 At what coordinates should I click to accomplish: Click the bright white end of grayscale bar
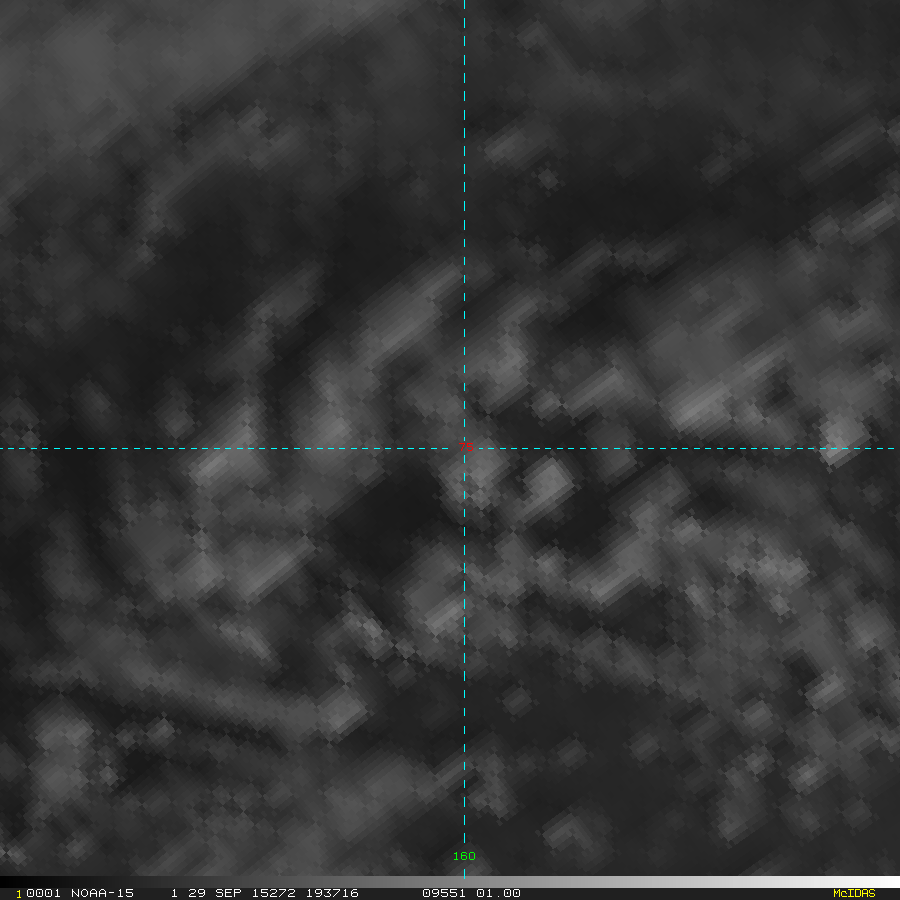890,882
